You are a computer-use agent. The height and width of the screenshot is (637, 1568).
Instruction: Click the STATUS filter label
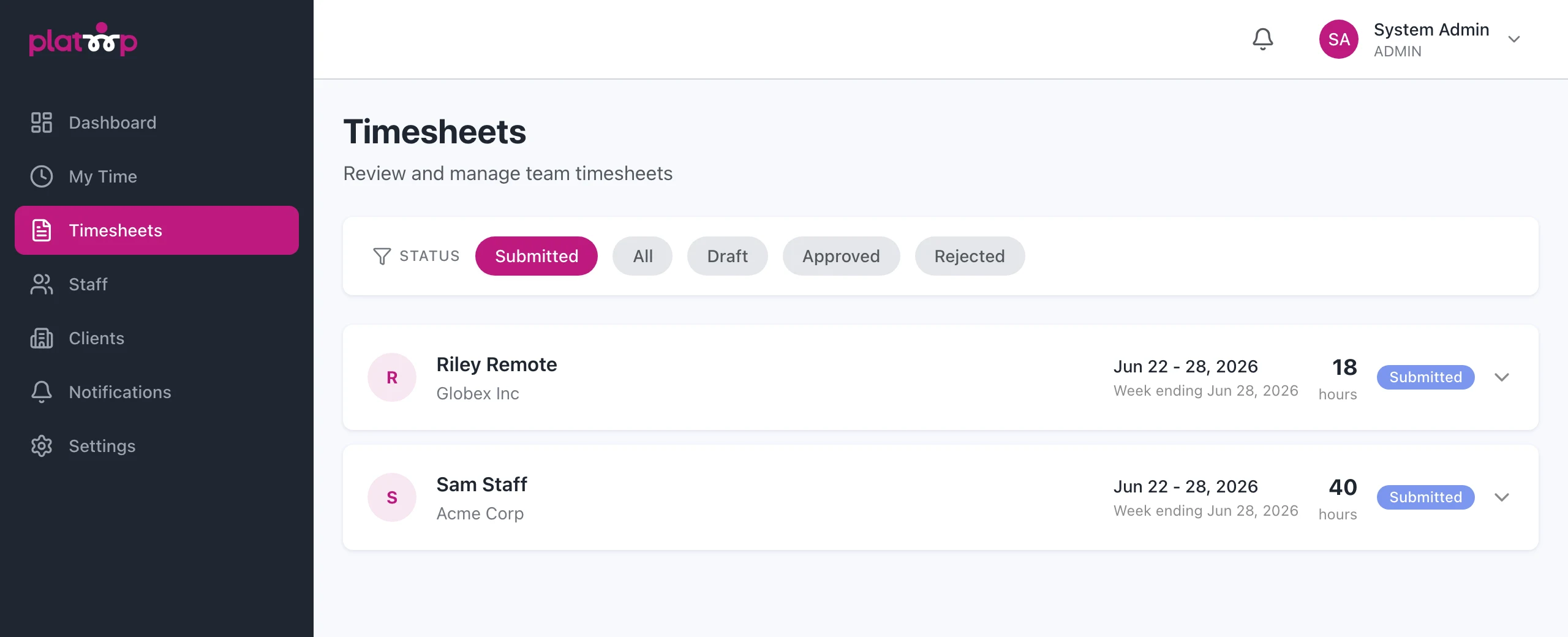430,256
